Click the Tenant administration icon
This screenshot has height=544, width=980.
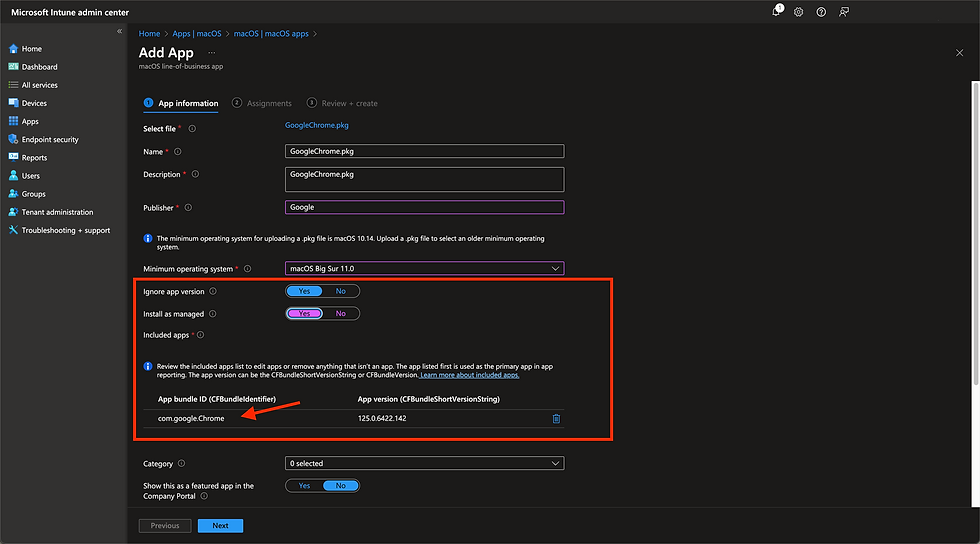(x=13, y=212)
